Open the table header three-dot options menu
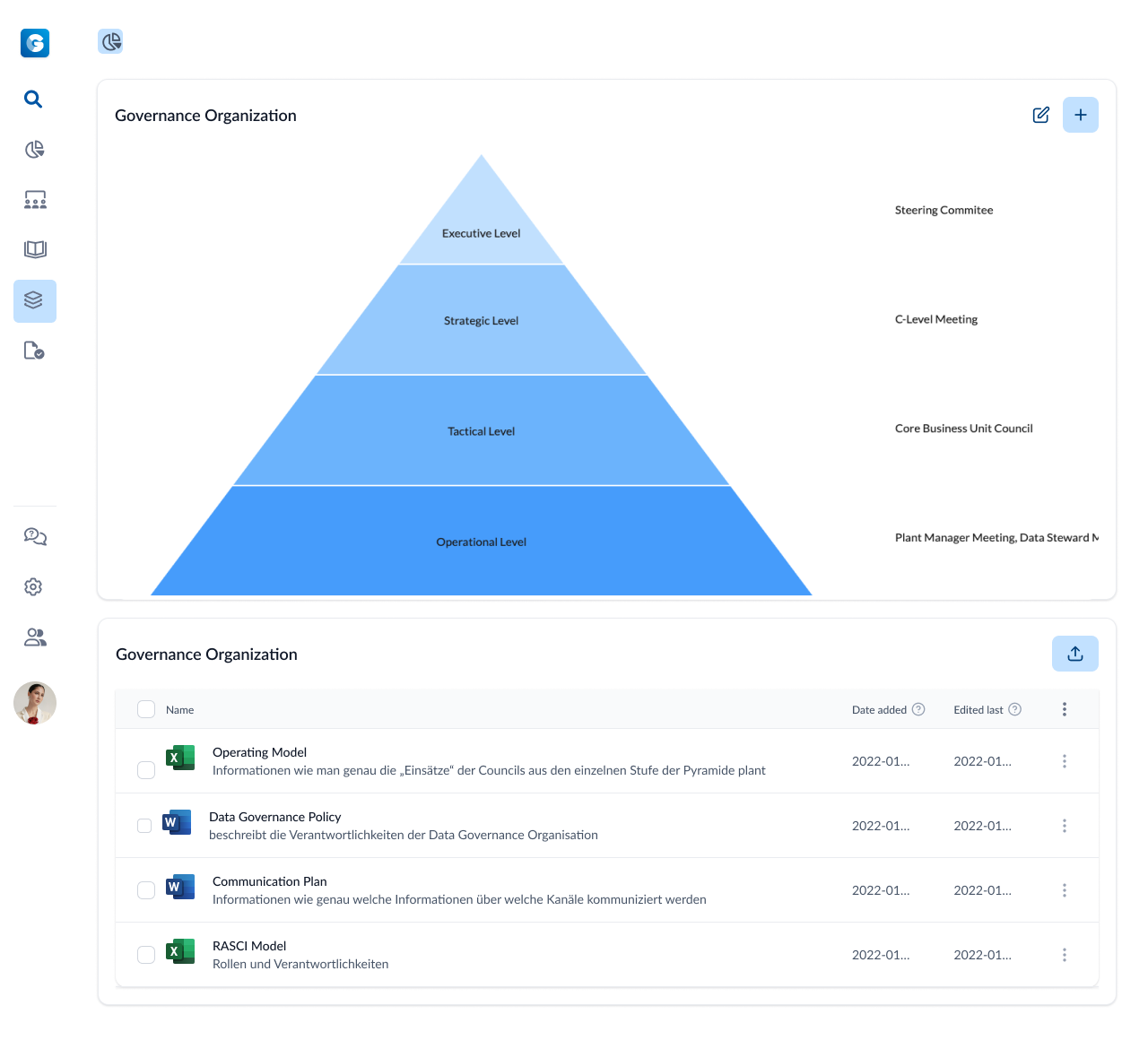 1065,708
